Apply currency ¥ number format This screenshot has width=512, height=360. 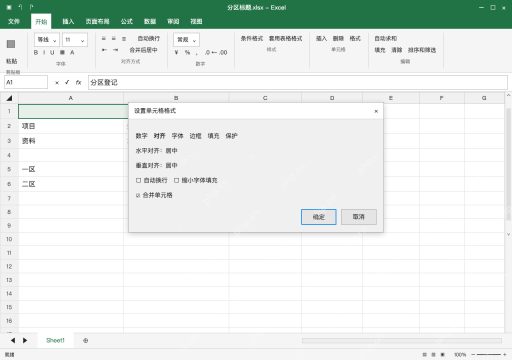[176, 52]
